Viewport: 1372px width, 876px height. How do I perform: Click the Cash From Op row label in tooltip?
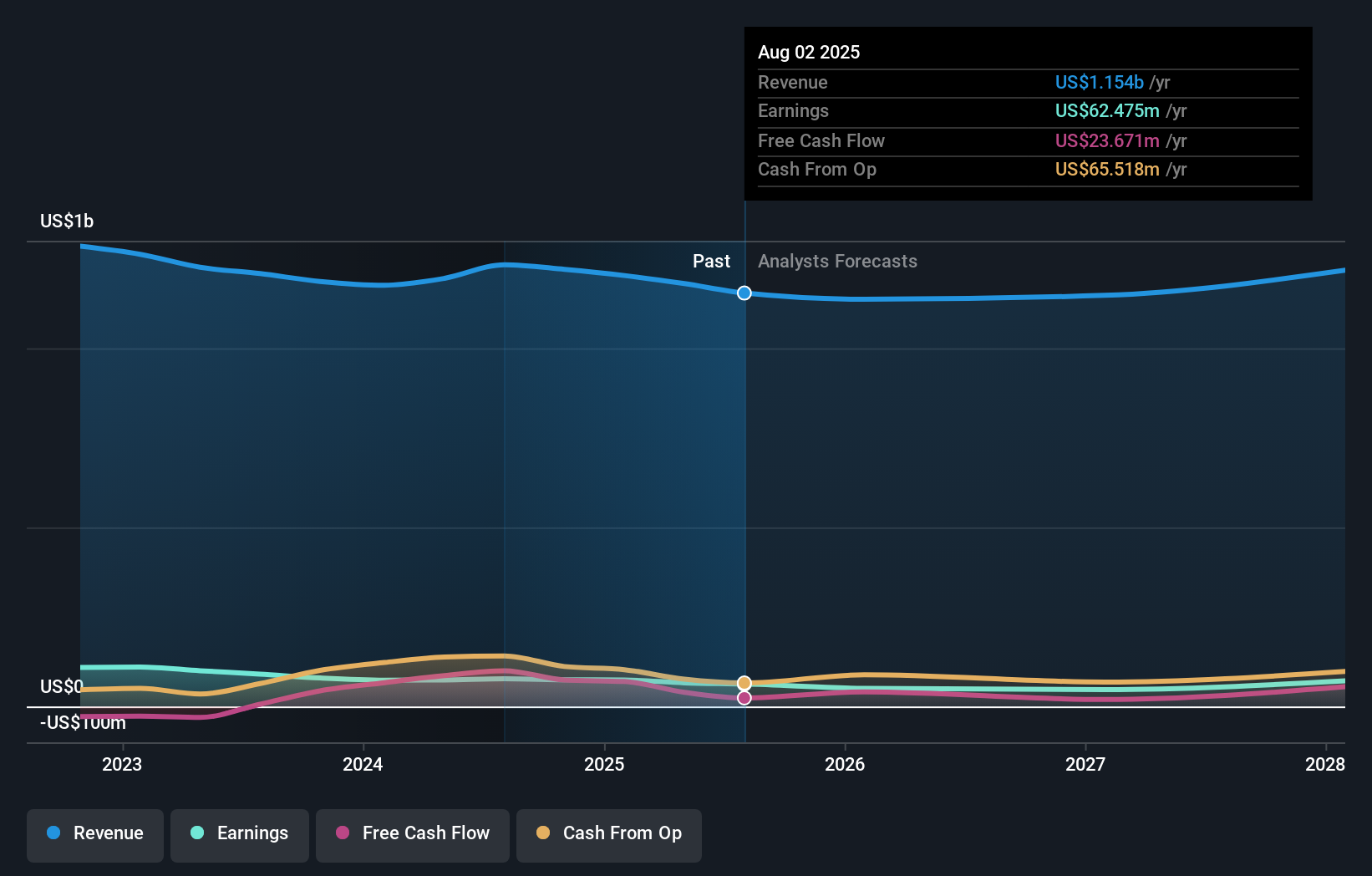(x=816, y=169)
